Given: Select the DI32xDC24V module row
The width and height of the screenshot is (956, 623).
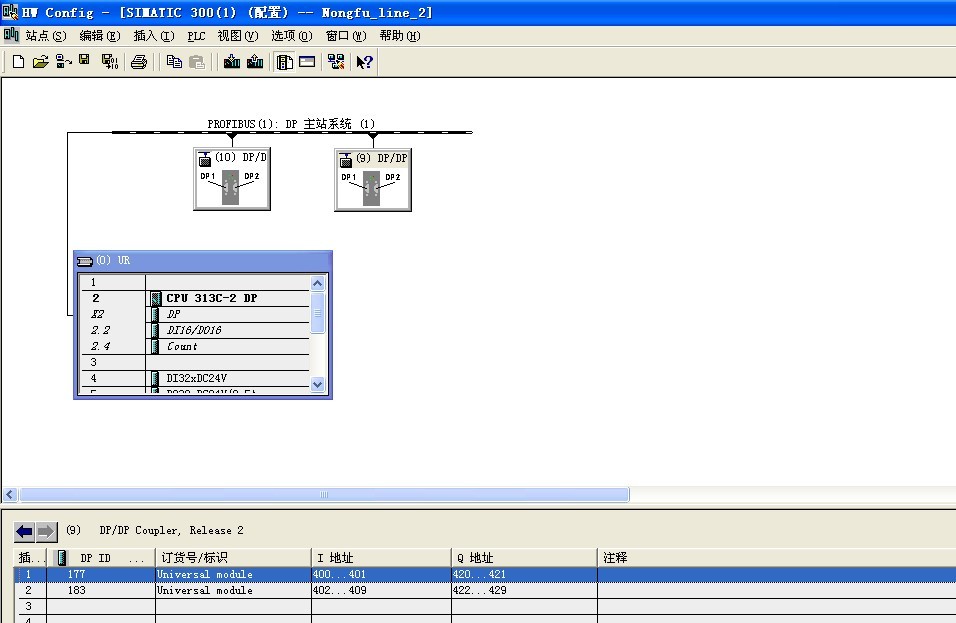Looking at the screenshot, I should tap(196, 378).
